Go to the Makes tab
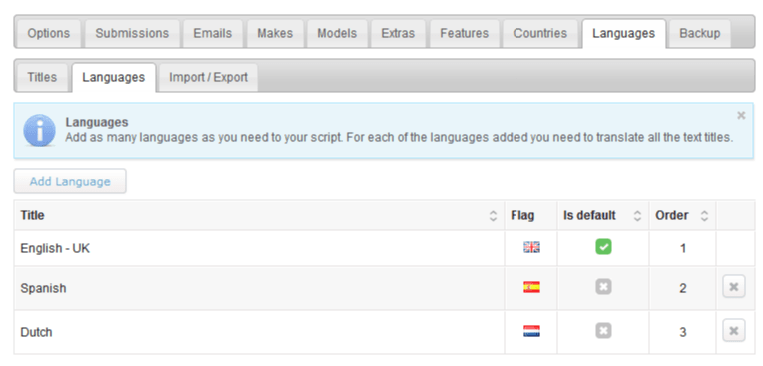763x366 pixels. 275,34
